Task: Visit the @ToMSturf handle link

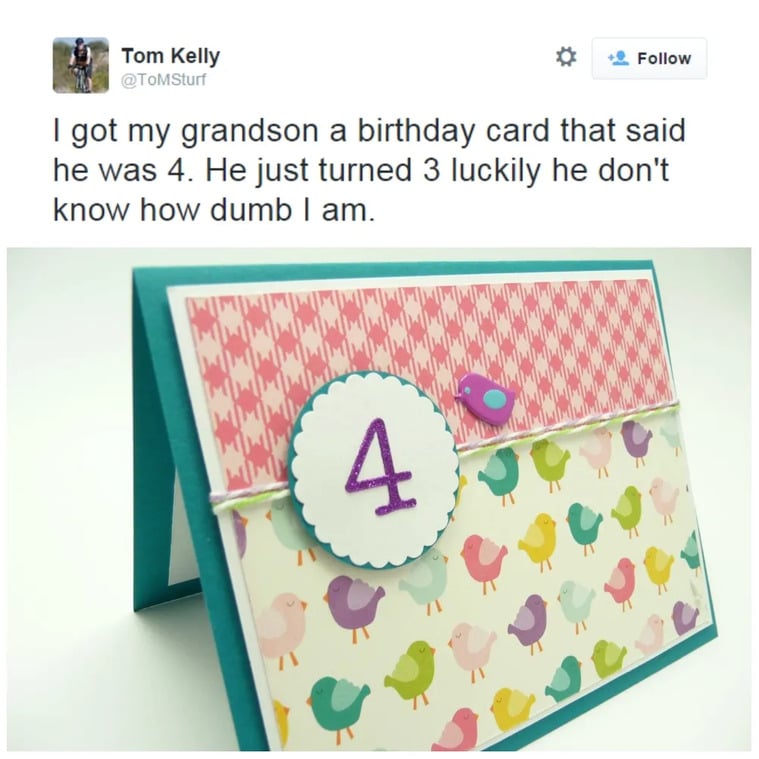Action: tap(164, 79)
